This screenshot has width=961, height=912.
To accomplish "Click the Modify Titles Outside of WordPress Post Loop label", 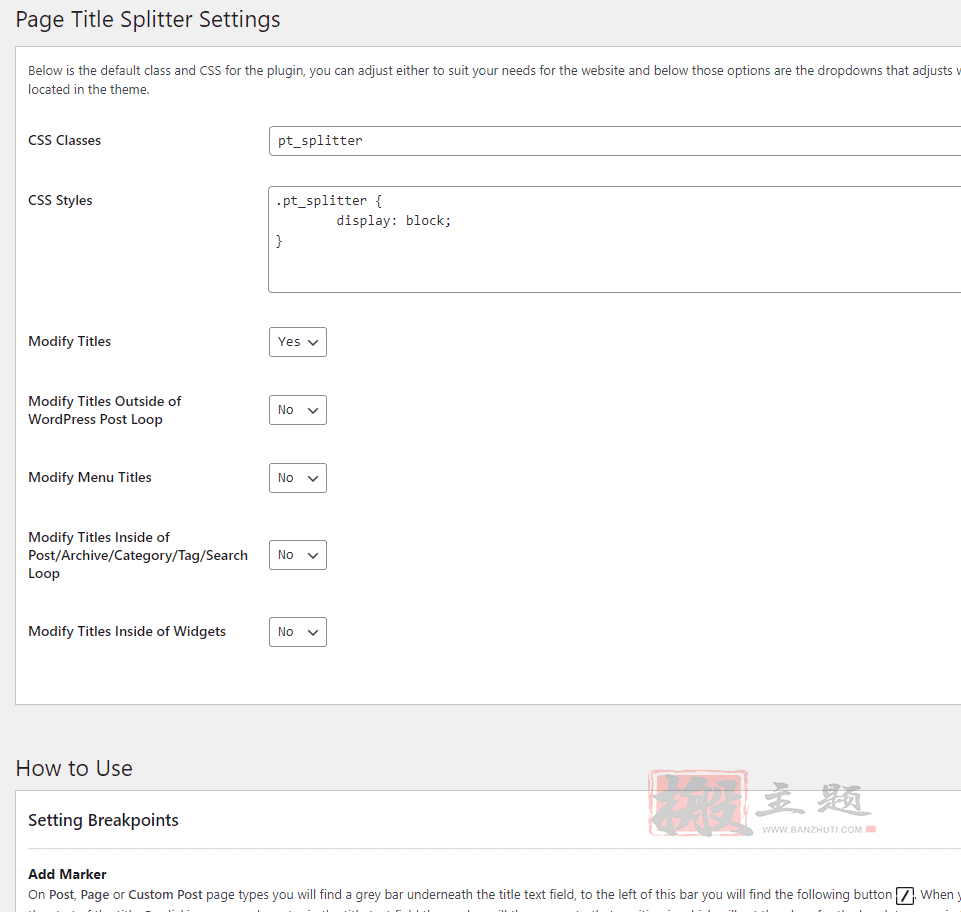I will point(105,410).
